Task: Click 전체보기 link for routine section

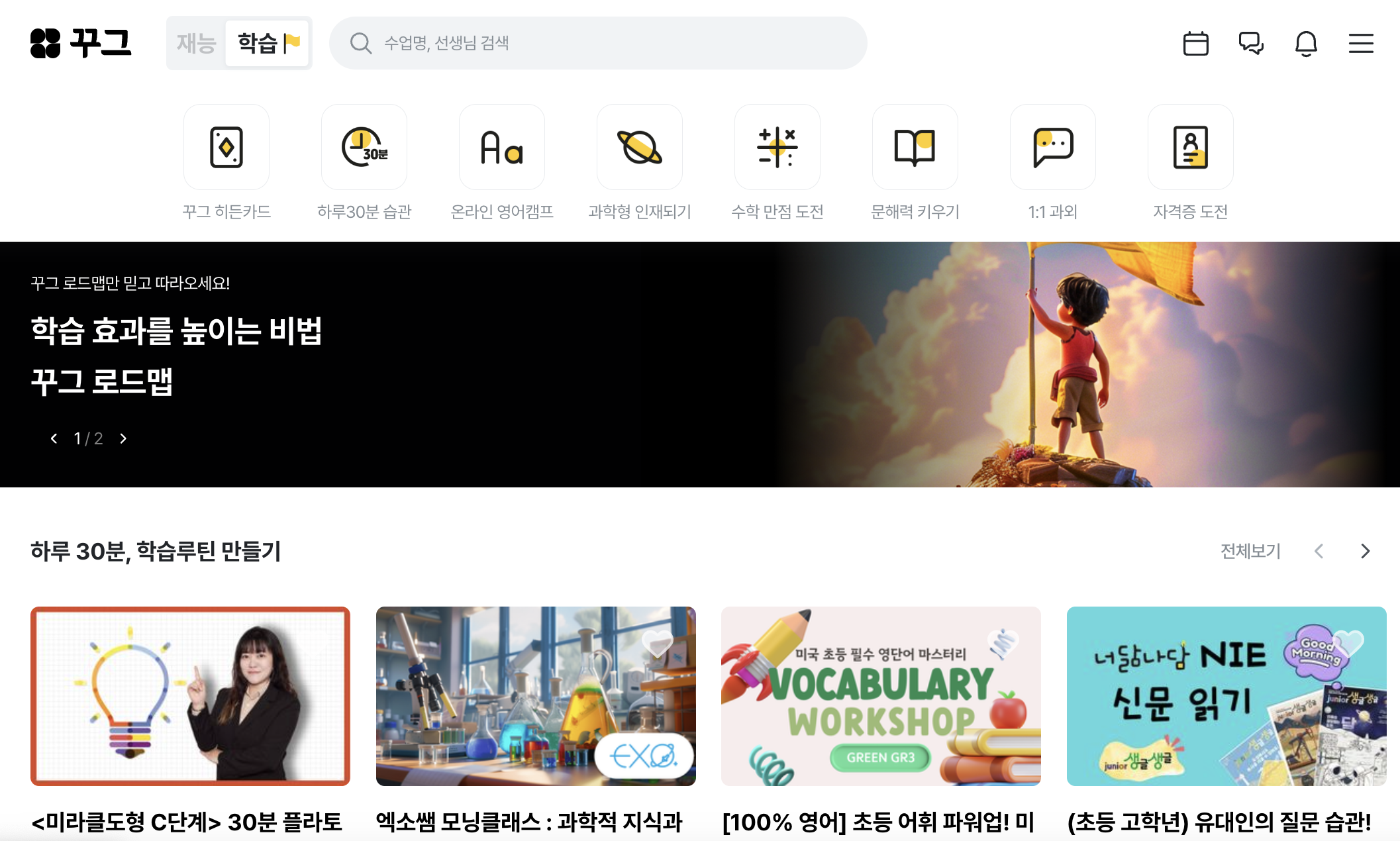Action: tap(1250, 551)
